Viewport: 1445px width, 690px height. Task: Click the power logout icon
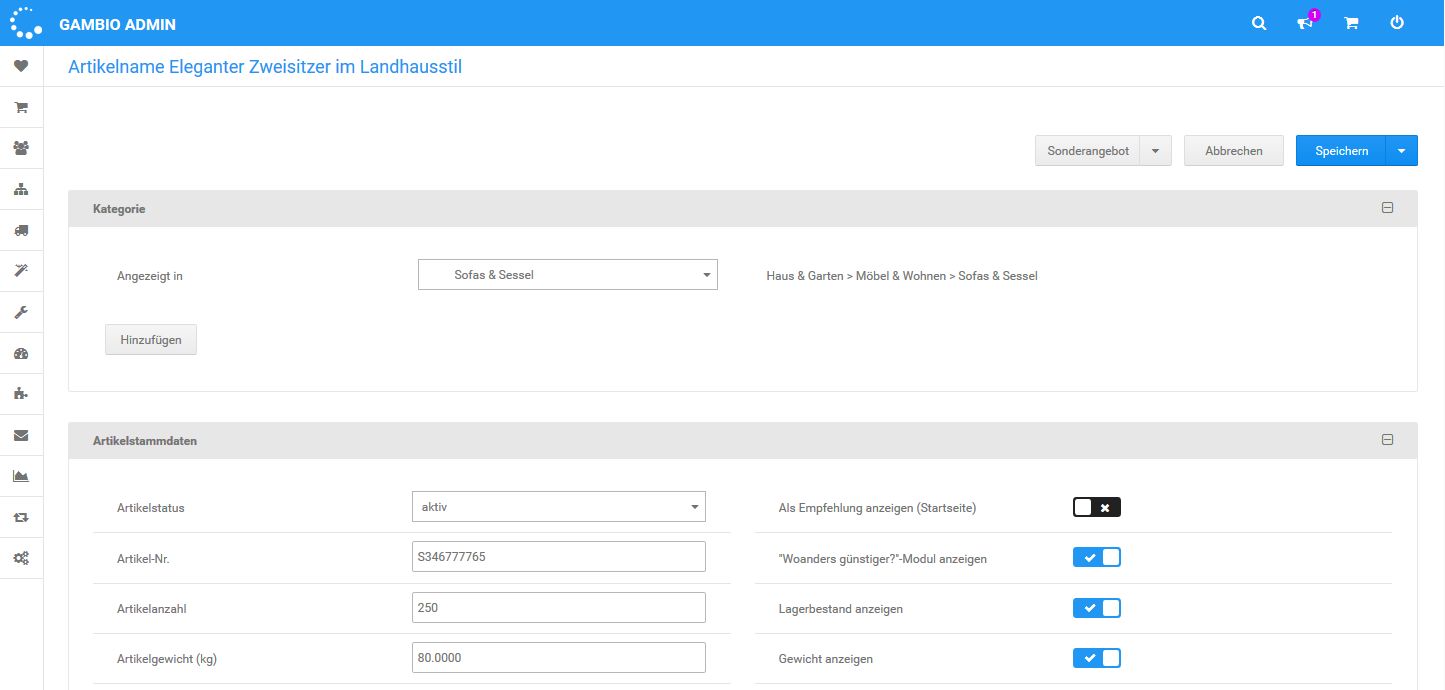tap(1397, 23)
